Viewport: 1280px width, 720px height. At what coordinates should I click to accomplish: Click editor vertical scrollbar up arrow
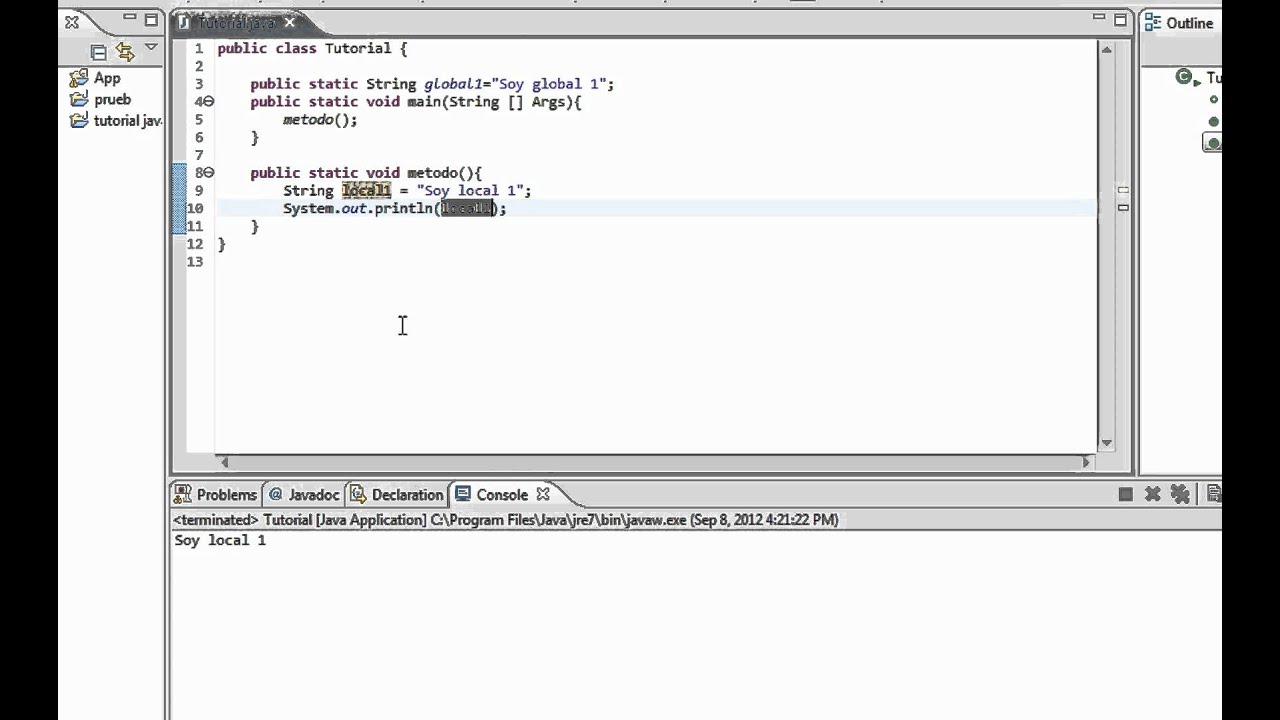[x=1107, y=49]
